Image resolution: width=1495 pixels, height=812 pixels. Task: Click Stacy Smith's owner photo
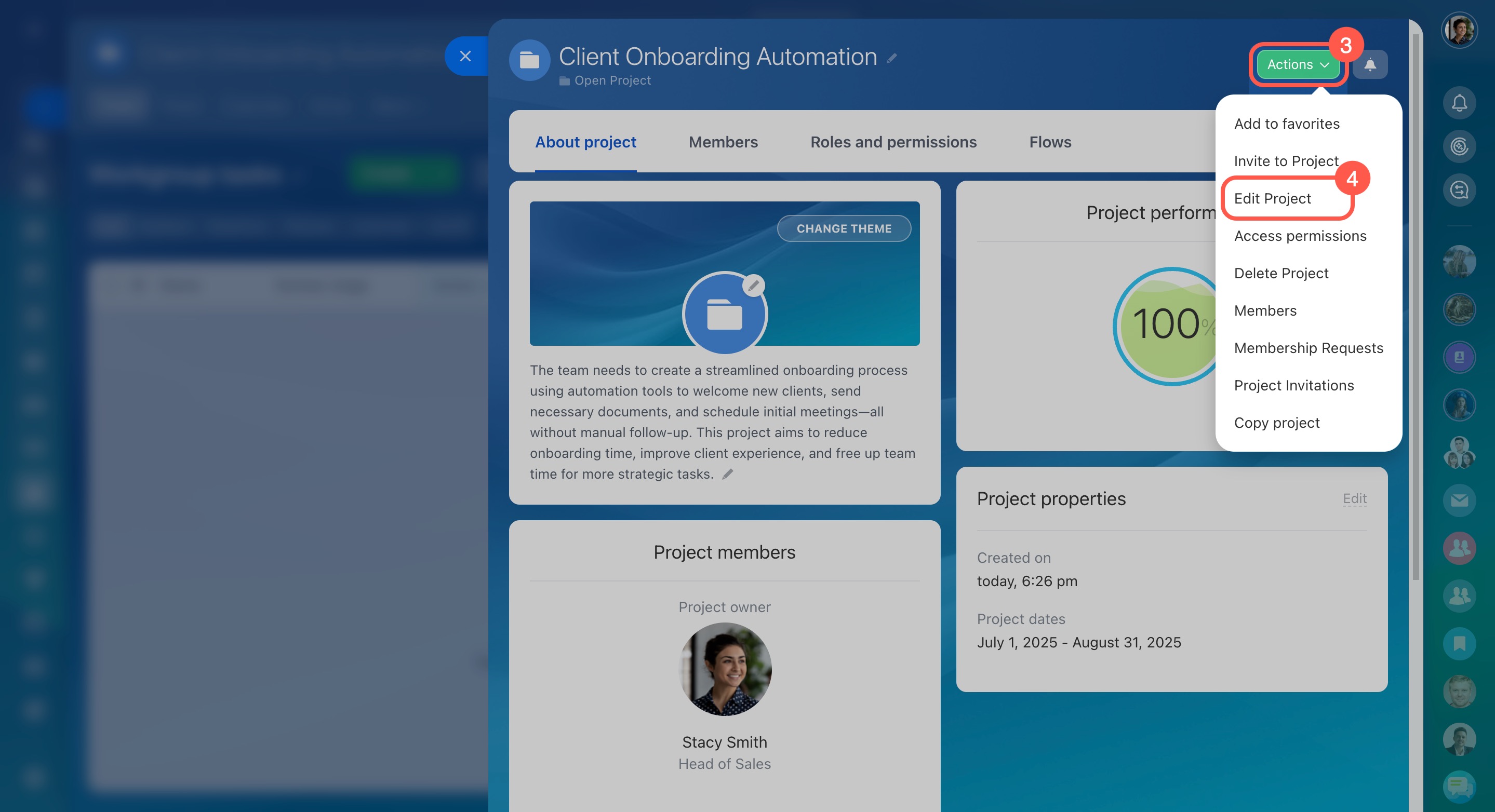(725, 669)
